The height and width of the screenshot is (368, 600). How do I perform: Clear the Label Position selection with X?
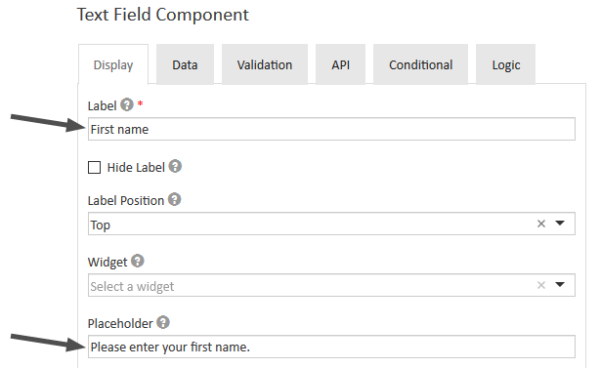coord(541,224)
